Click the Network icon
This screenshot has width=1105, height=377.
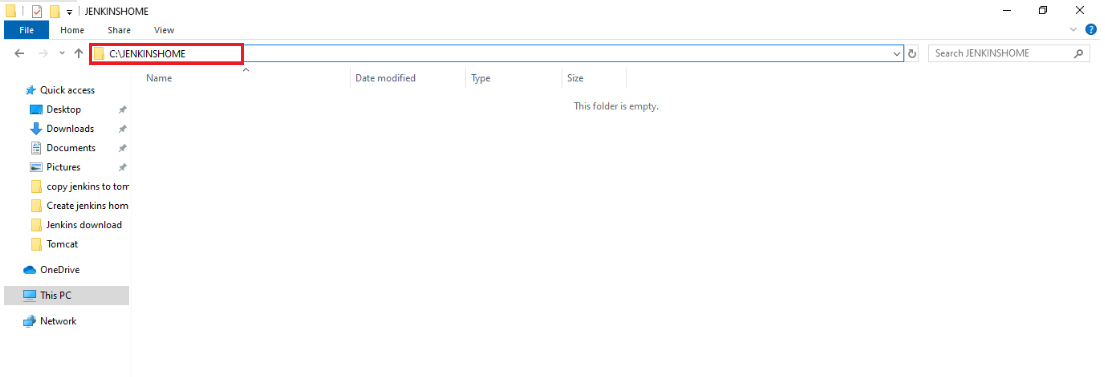tap(29, 321)
